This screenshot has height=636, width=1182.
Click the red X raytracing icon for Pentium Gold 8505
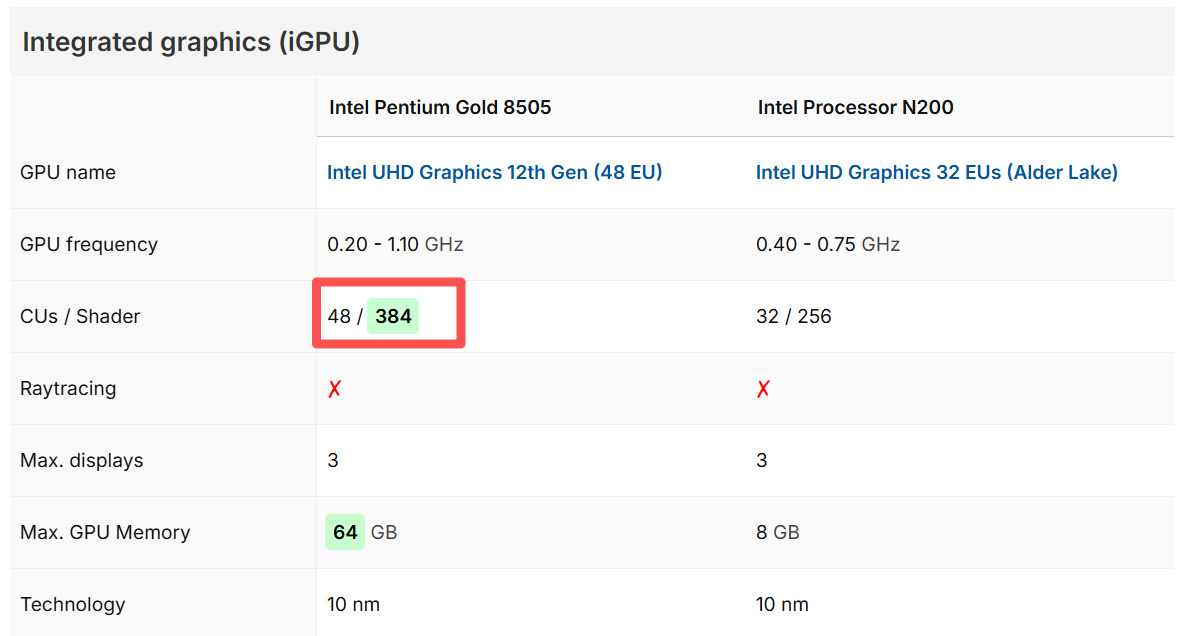pos(335,388)
